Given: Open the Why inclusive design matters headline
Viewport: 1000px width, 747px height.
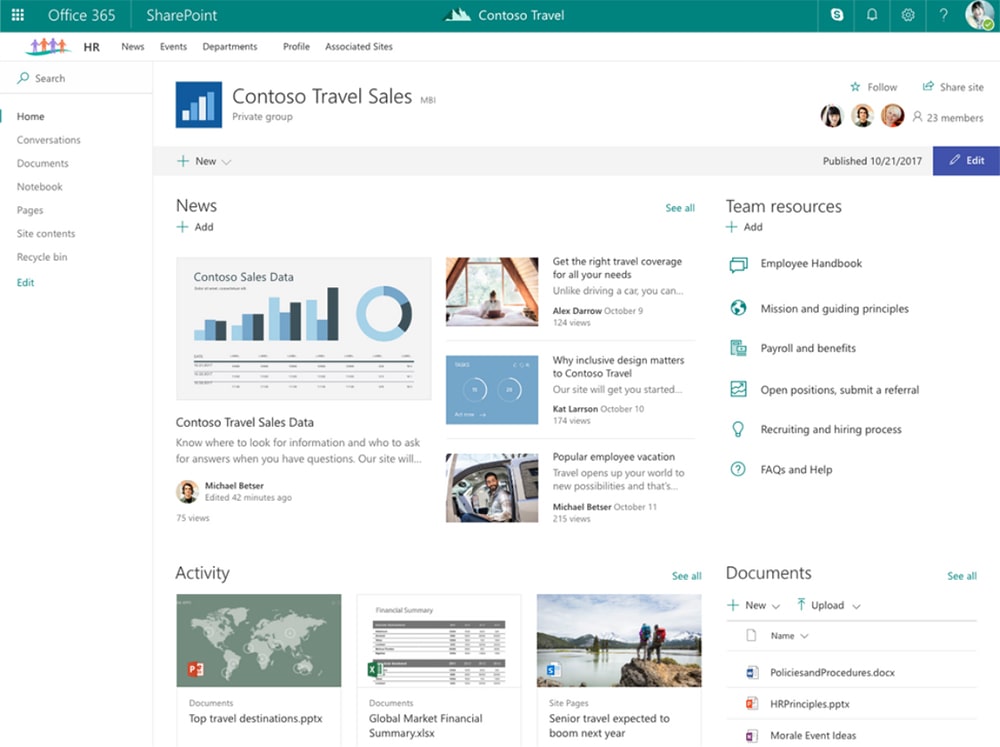Looking at the screenshot, I should coord(619,367).
